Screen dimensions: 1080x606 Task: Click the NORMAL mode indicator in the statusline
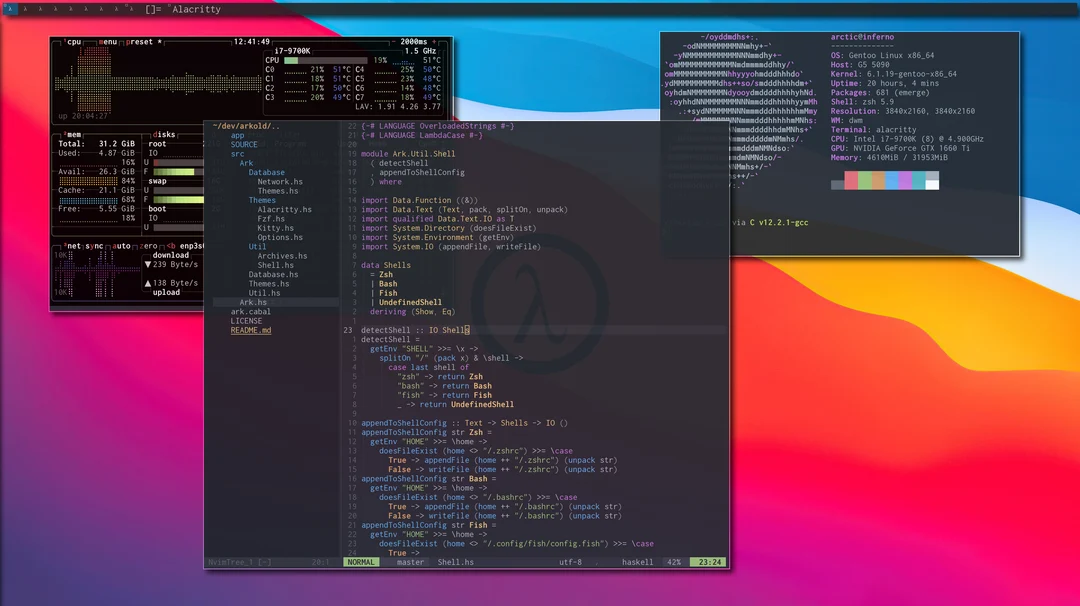[x=360, y=562]
